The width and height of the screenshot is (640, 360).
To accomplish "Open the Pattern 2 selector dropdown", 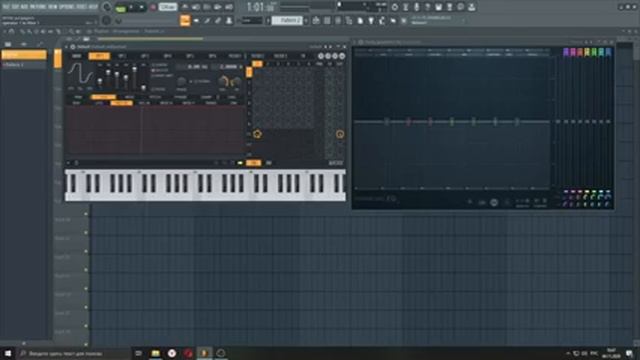I will (287, 20).
